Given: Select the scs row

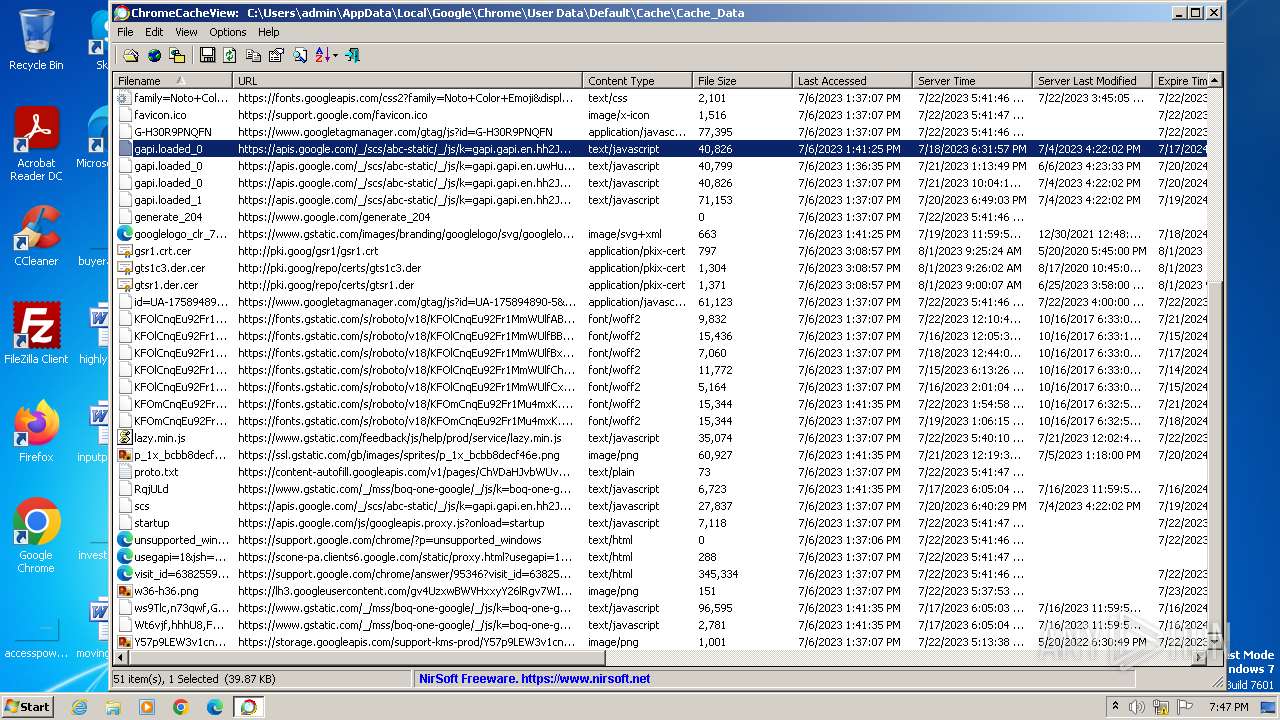Looking at the screenshot, I should click(660, 506).
